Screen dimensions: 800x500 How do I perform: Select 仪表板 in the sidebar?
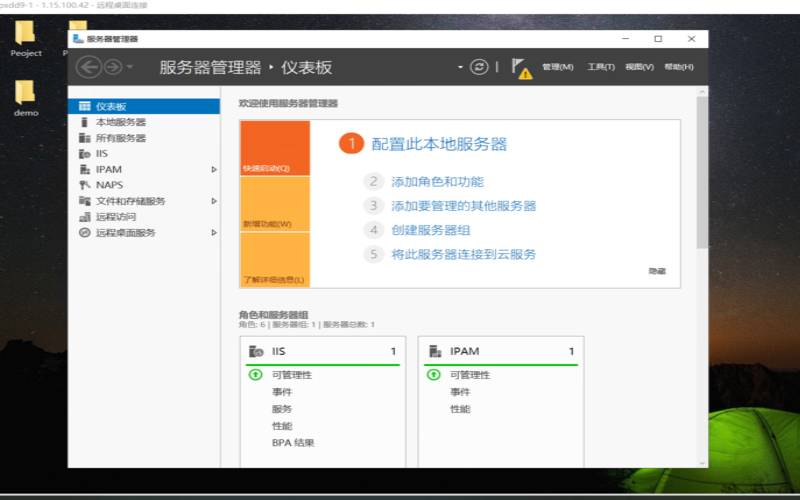coord(144,106)
